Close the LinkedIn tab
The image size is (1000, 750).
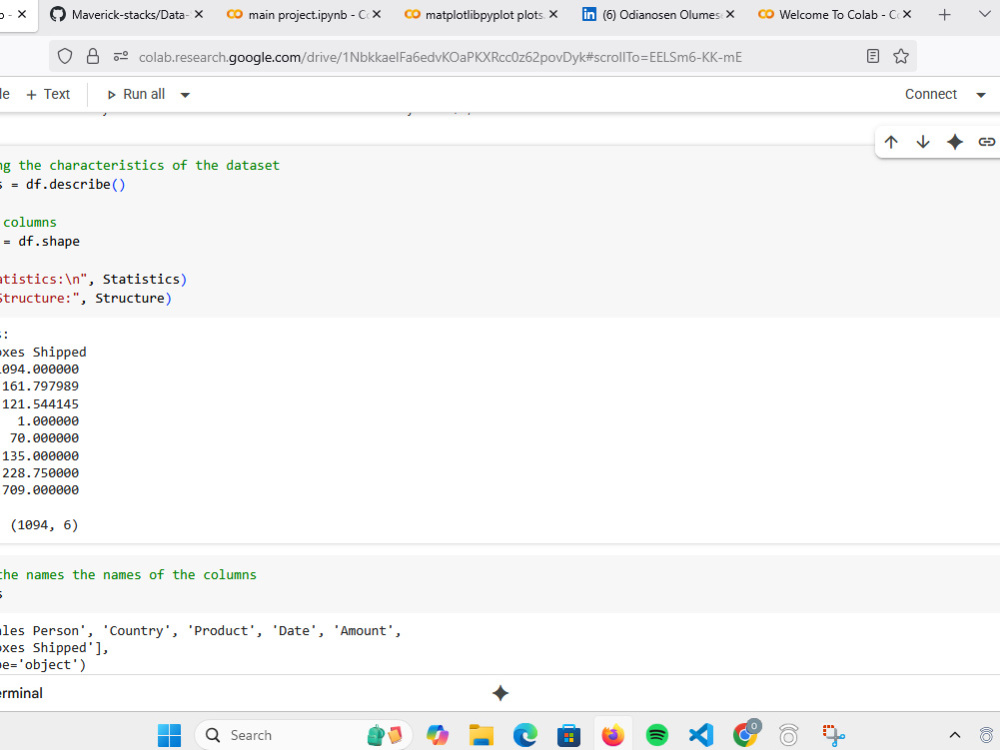pos(730,14)
